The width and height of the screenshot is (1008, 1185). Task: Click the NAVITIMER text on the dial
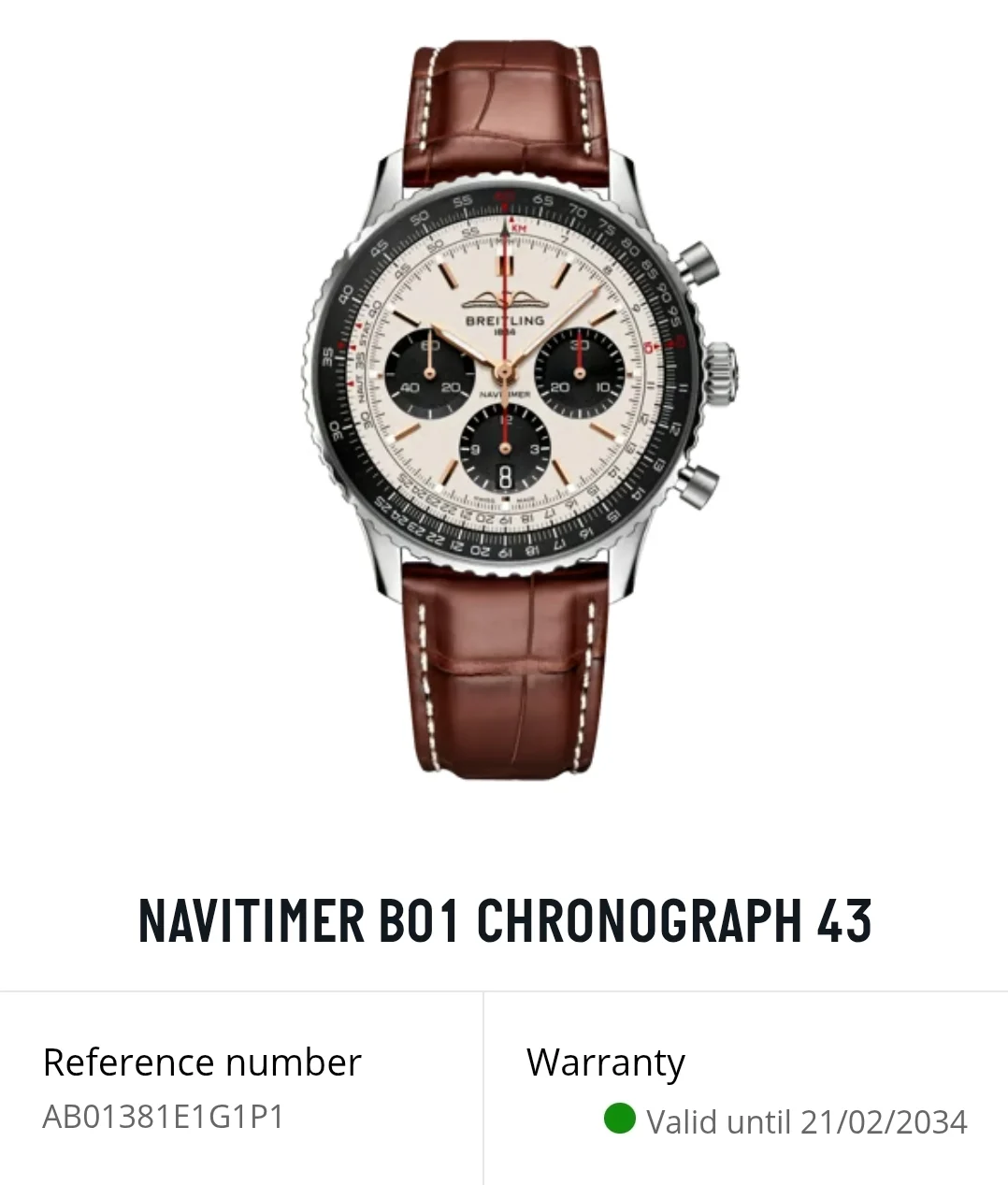pyautogui.click(x=505, y=395)
